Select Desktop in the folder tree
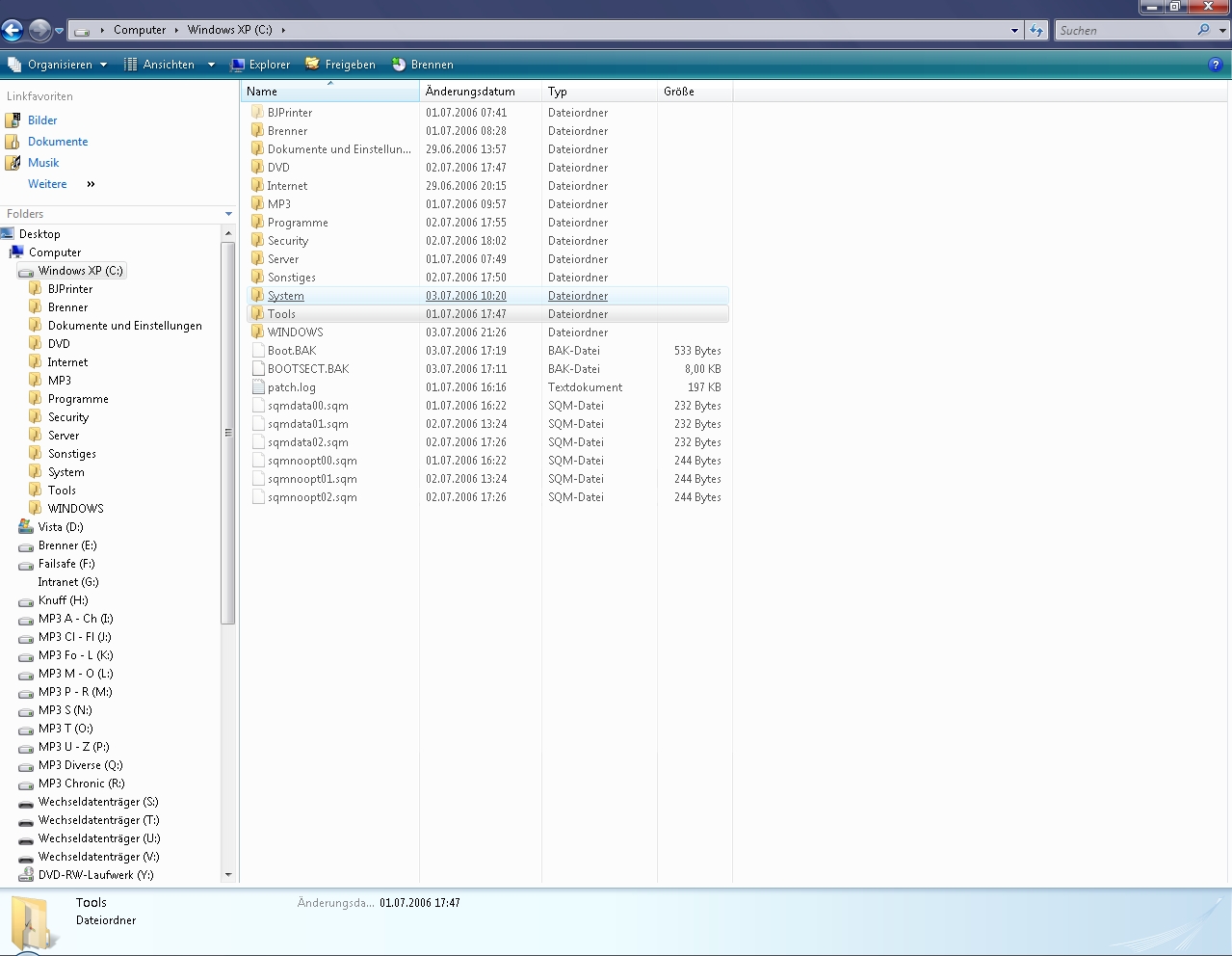 39,234
